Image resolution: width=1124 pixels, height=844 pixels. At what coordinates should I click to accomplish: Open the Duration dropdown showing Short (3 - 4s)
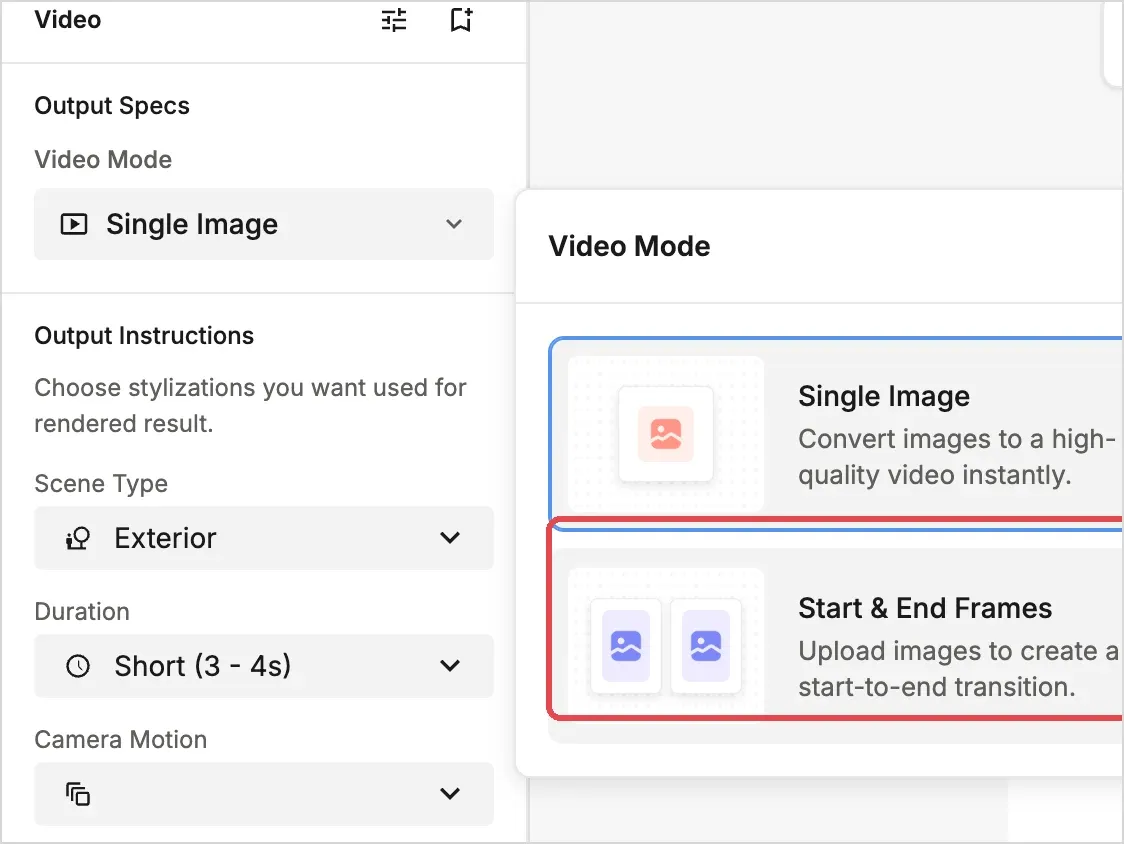pyautogui.click(x=264, y=666)
